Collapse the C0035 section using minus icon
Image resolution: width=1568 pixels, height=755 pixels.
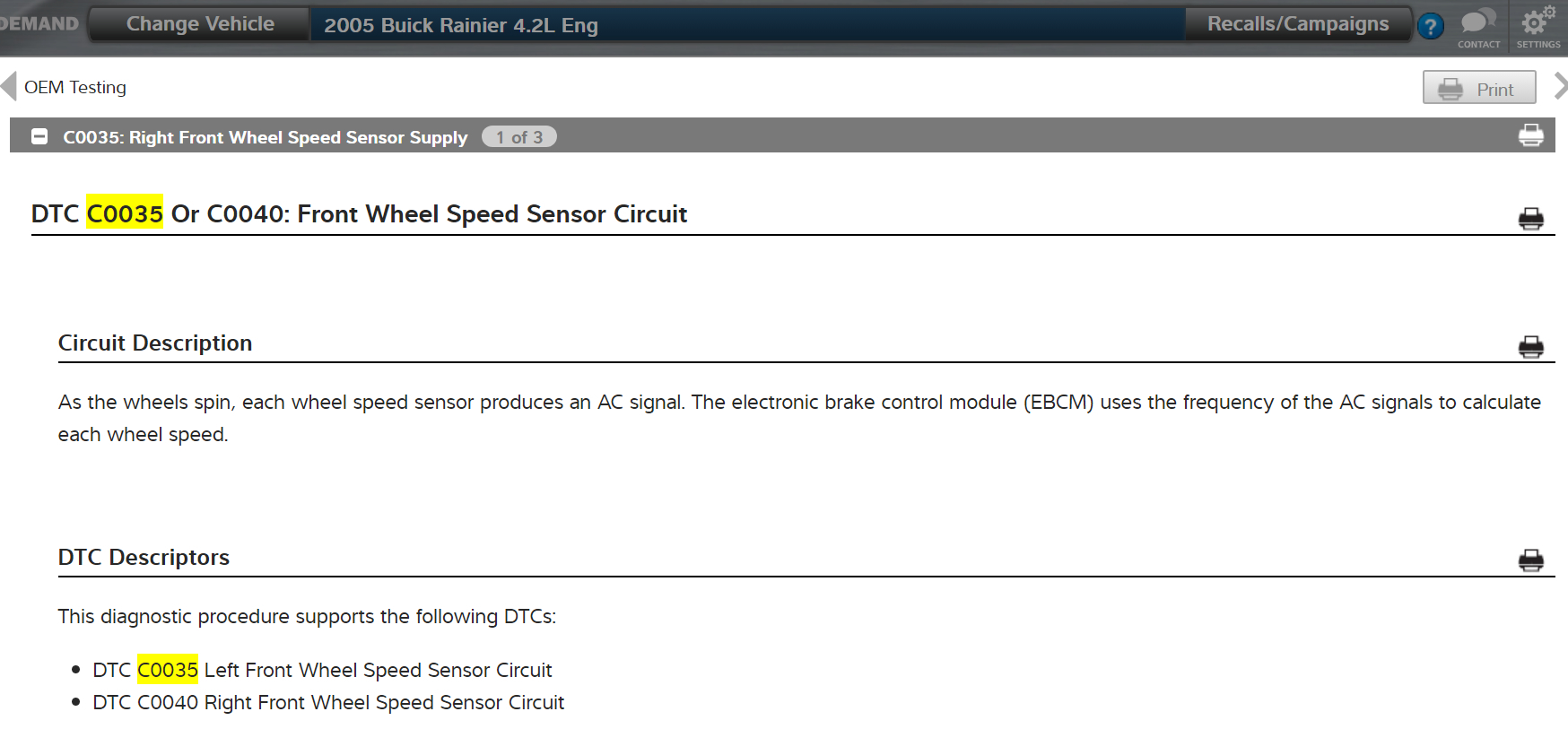(39, 136)
